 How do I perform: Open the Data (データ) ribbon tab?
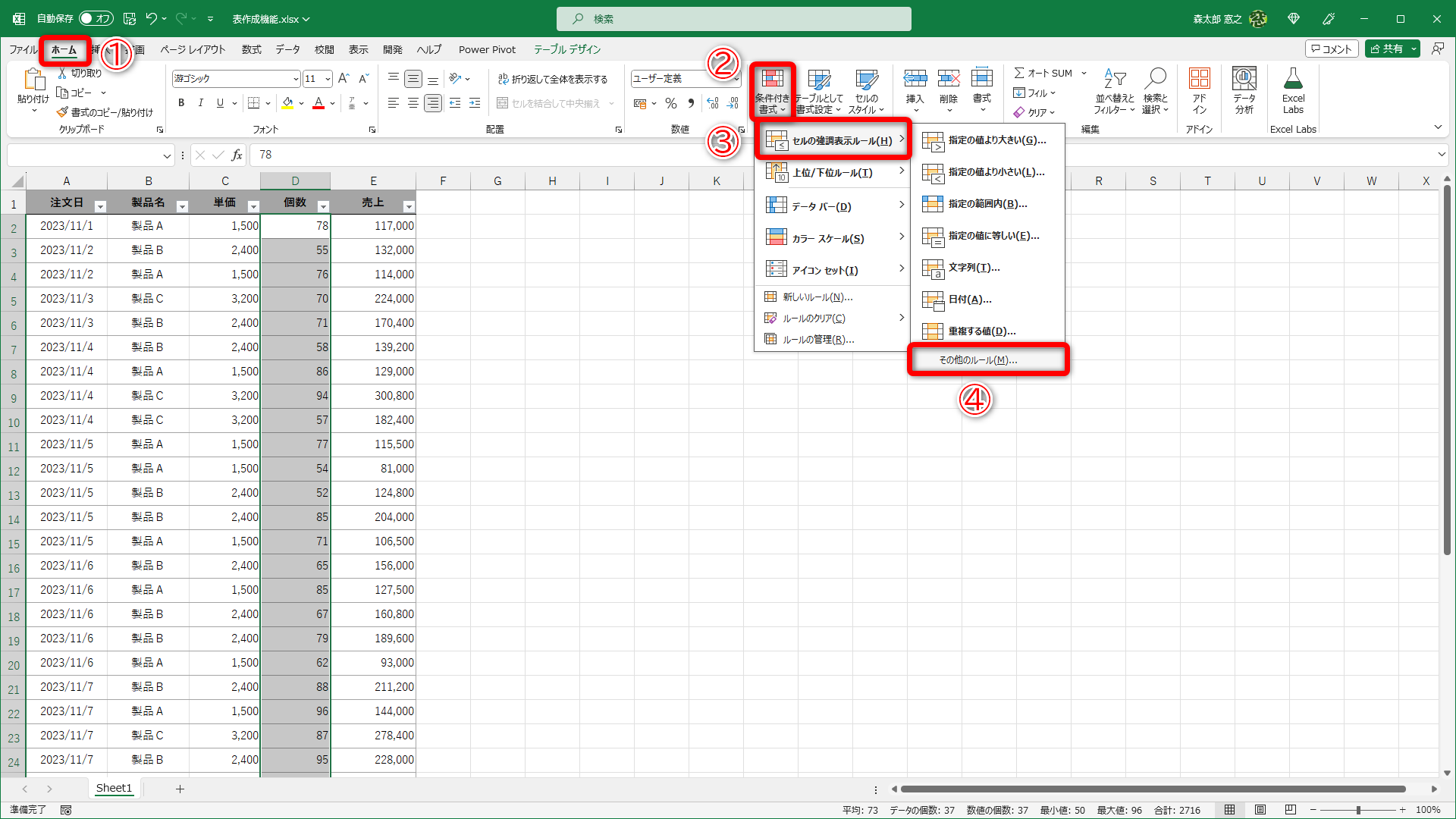click(287, 49)
